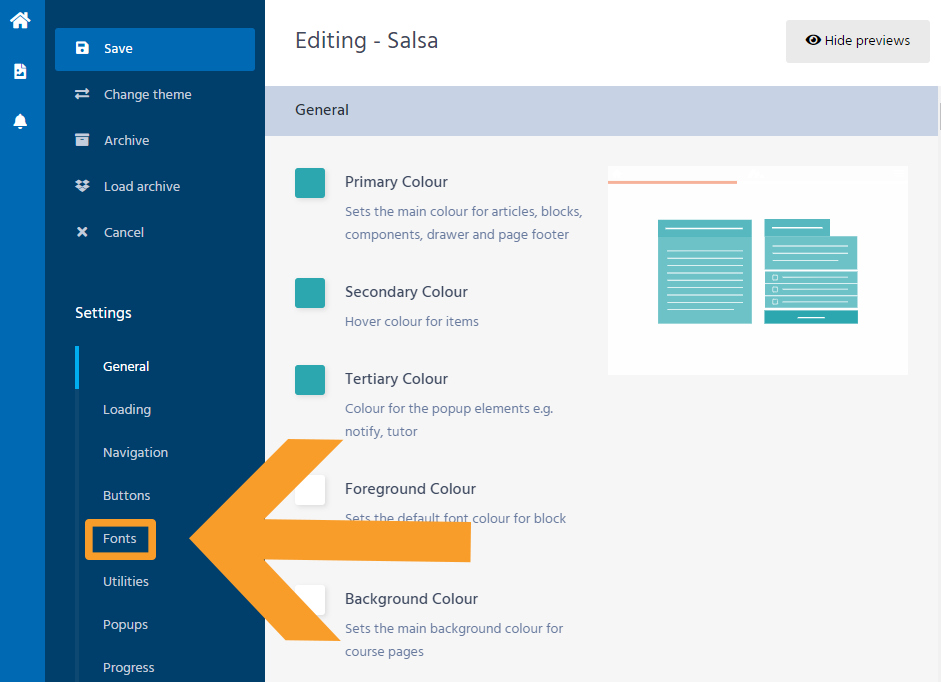Click the Save floppy disk icon
The height and width of the screenshot is (682, 941).
pos(83,48)
